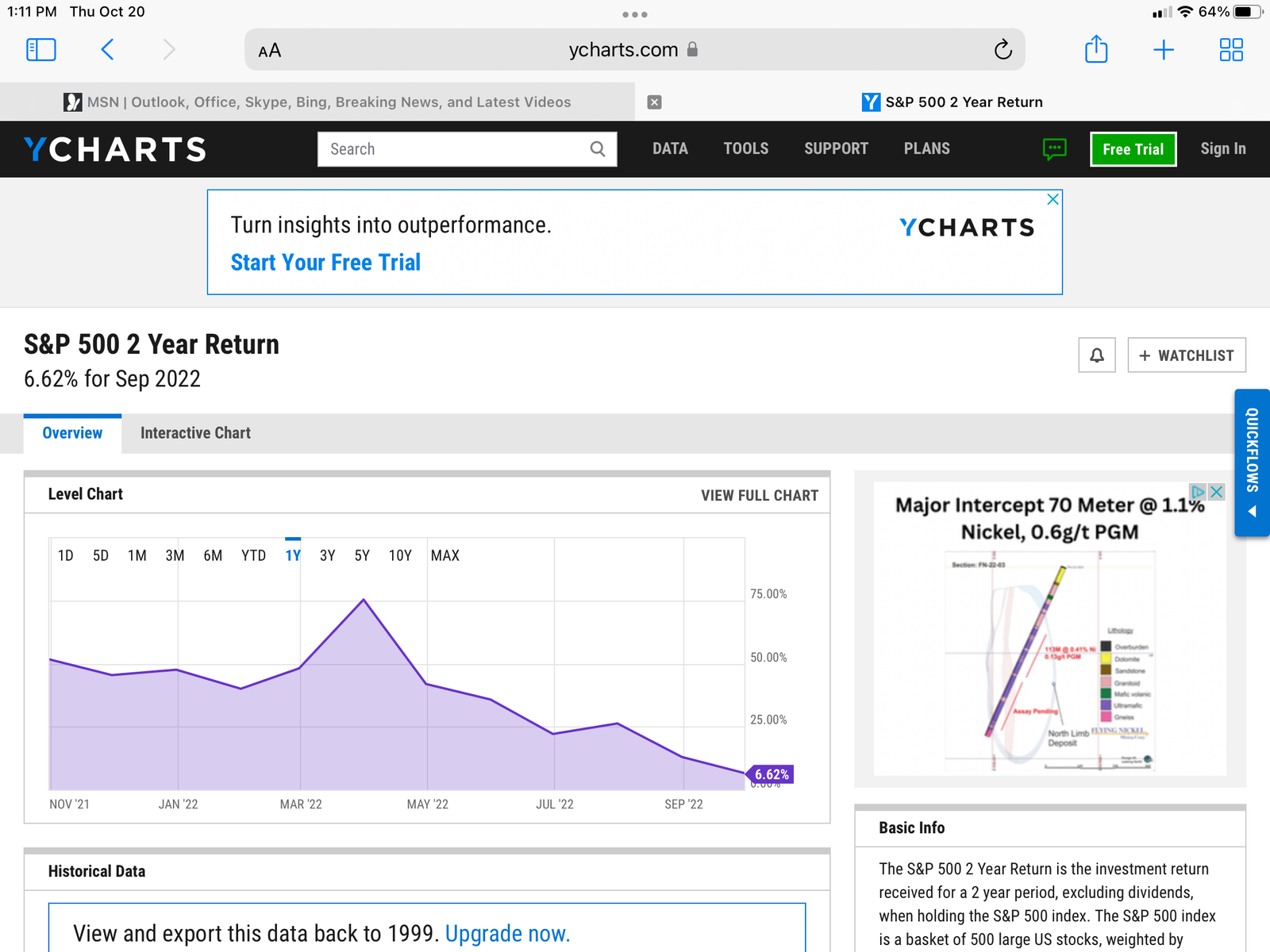The width and height of the screenshot is (1270, 952).
Task: Select 1D chart range
Action: coord(66,556)
